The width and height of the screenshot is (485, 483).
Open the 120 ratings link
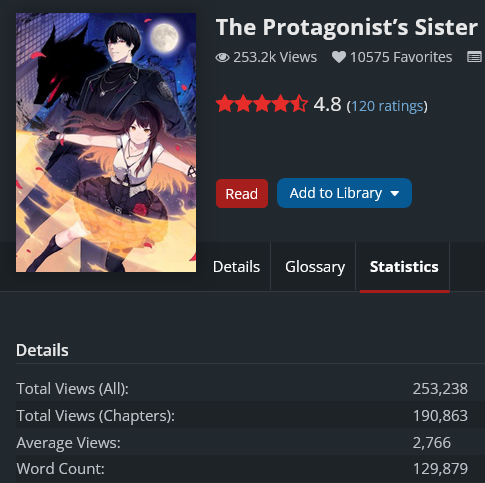pyautogui.click(x=387, y=106)
